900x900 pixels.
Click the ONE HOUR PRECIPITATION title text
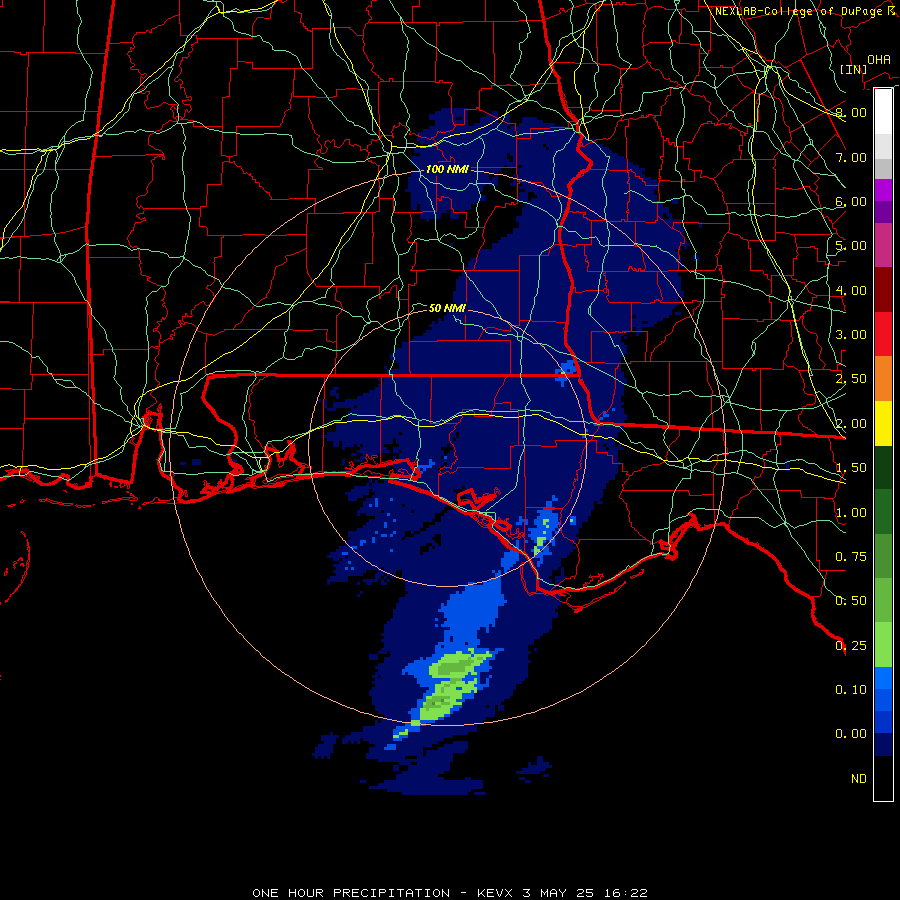tap(351, 893)
